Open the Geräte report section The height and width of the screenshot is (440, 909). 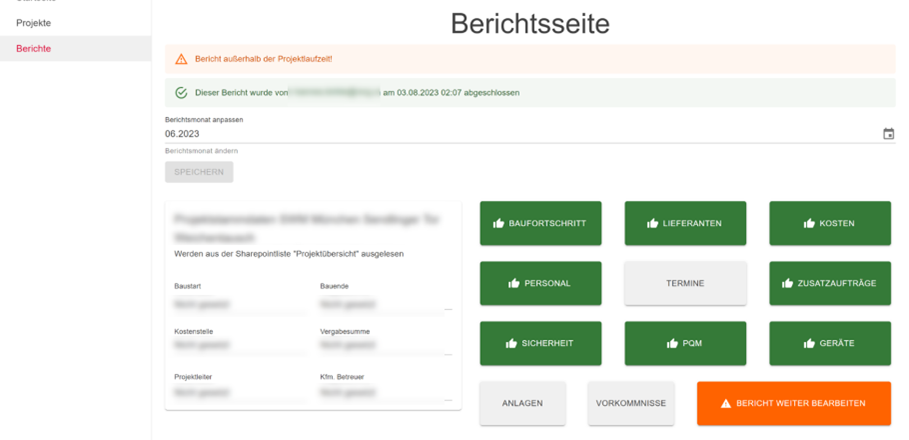(829, 343)
